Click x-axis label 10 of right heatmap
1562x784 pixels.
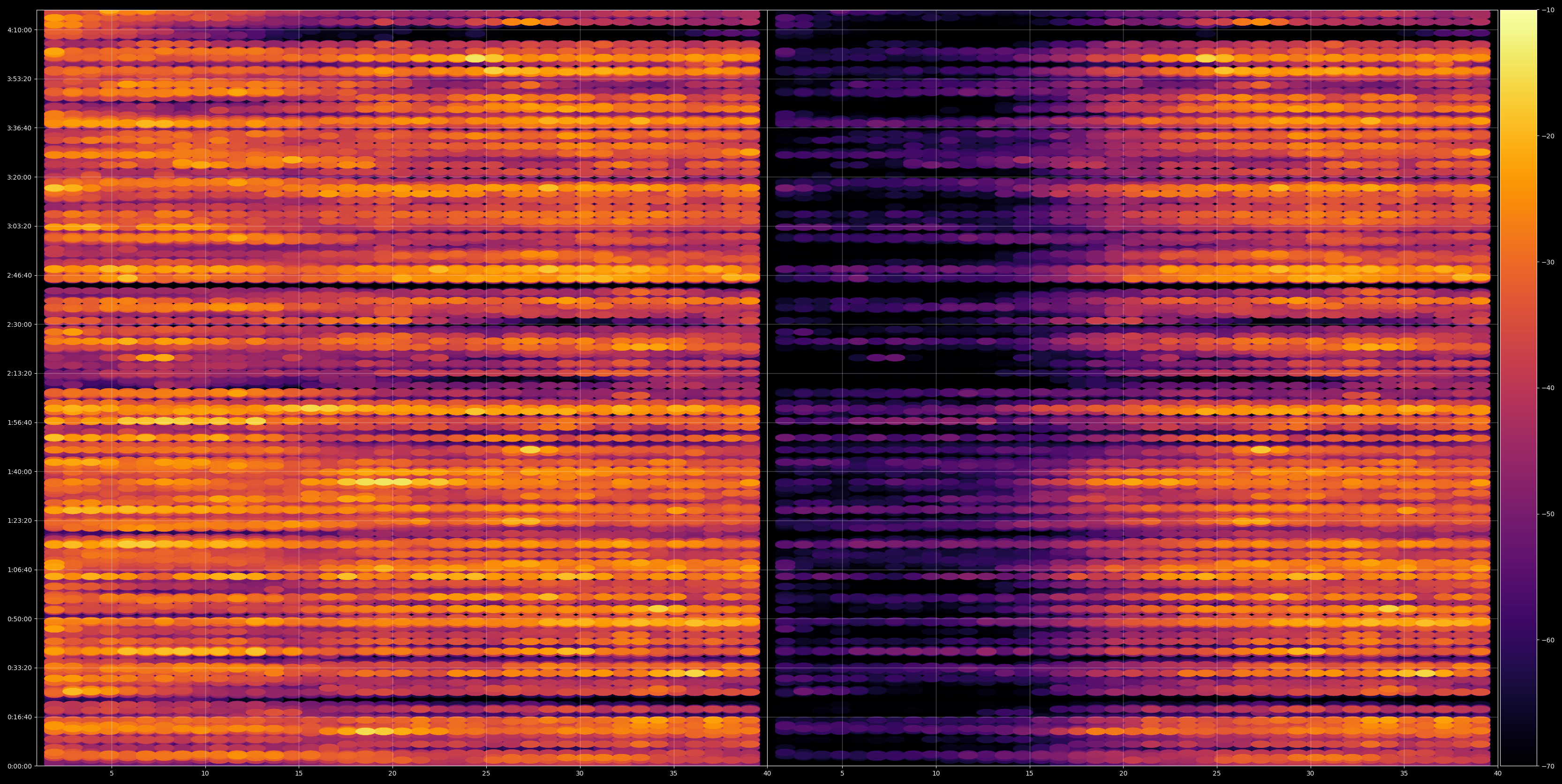coord(936,774)
